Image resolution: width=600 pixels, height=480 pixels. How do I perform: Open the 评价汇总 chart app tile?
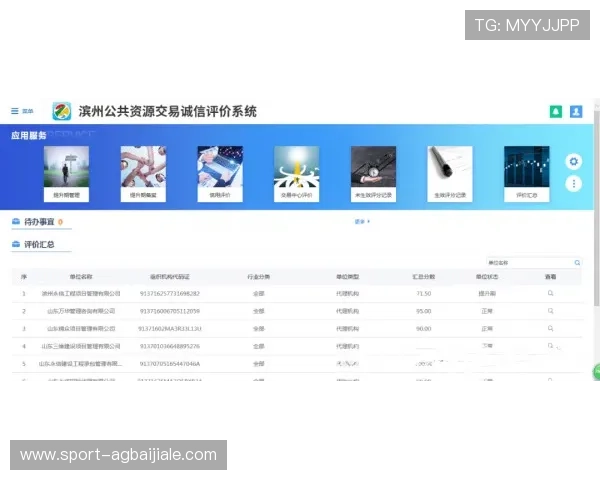click(527, 174)
